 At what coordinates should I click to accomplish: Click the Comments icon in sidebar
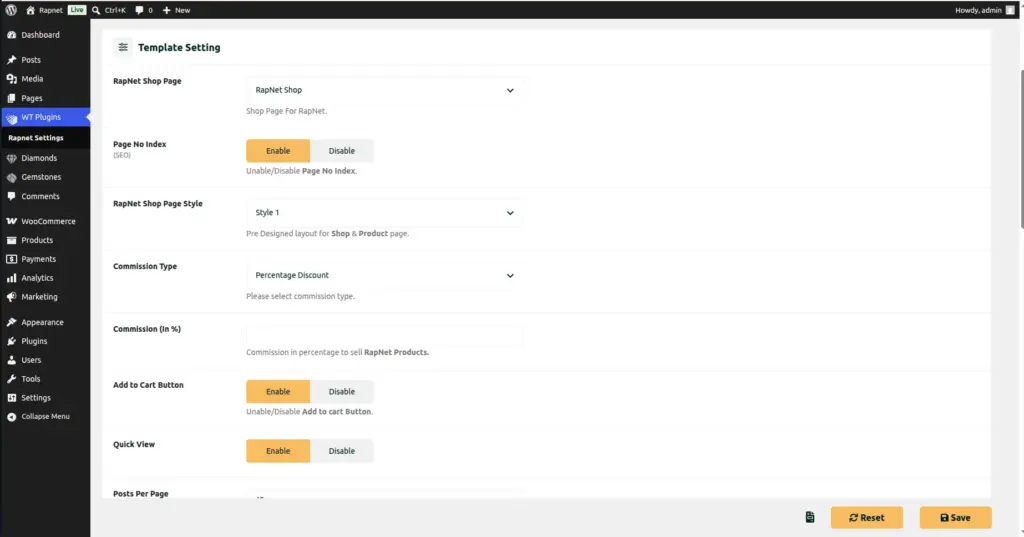11,196
